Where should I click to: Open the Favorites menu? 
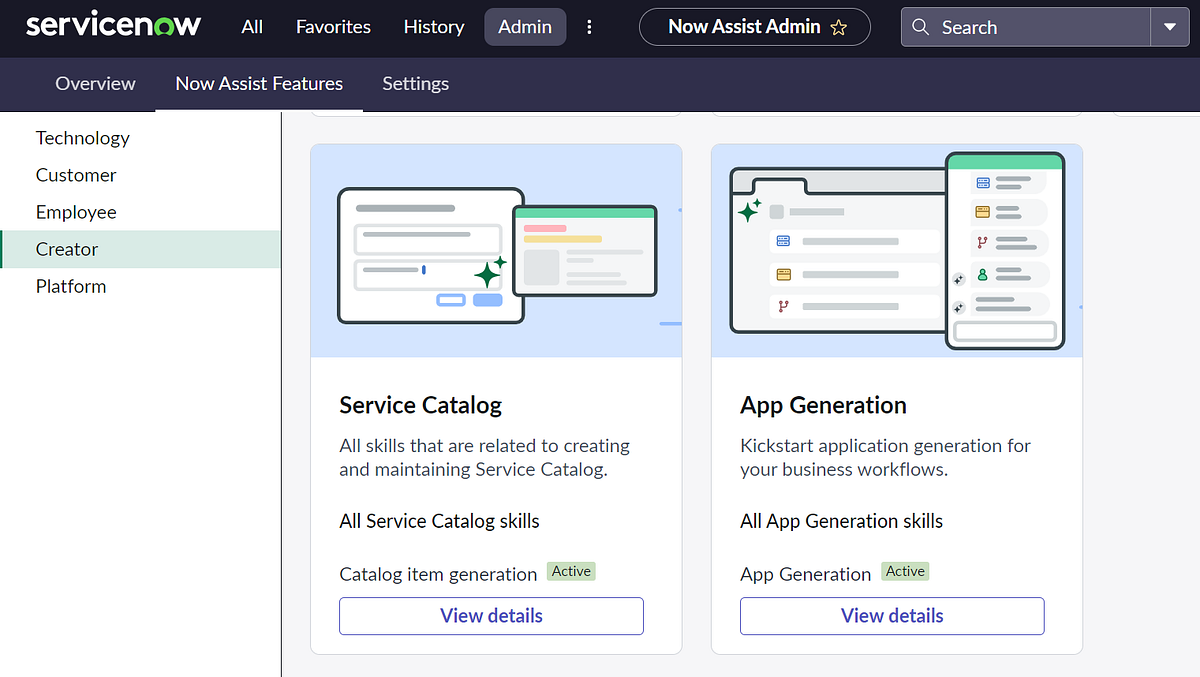333,27
